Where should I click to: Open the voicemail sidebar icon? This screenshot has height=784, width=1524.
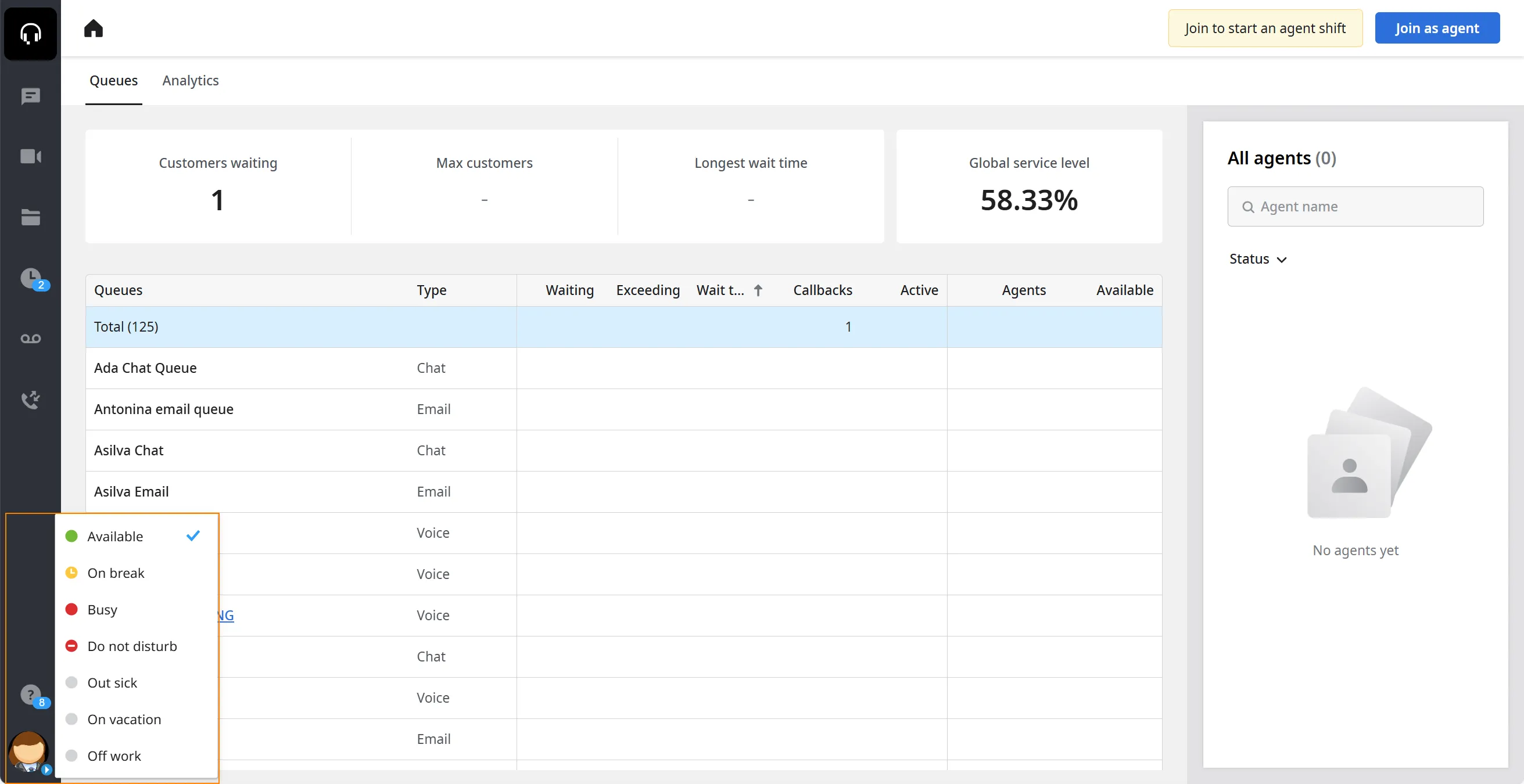point(30,339)
